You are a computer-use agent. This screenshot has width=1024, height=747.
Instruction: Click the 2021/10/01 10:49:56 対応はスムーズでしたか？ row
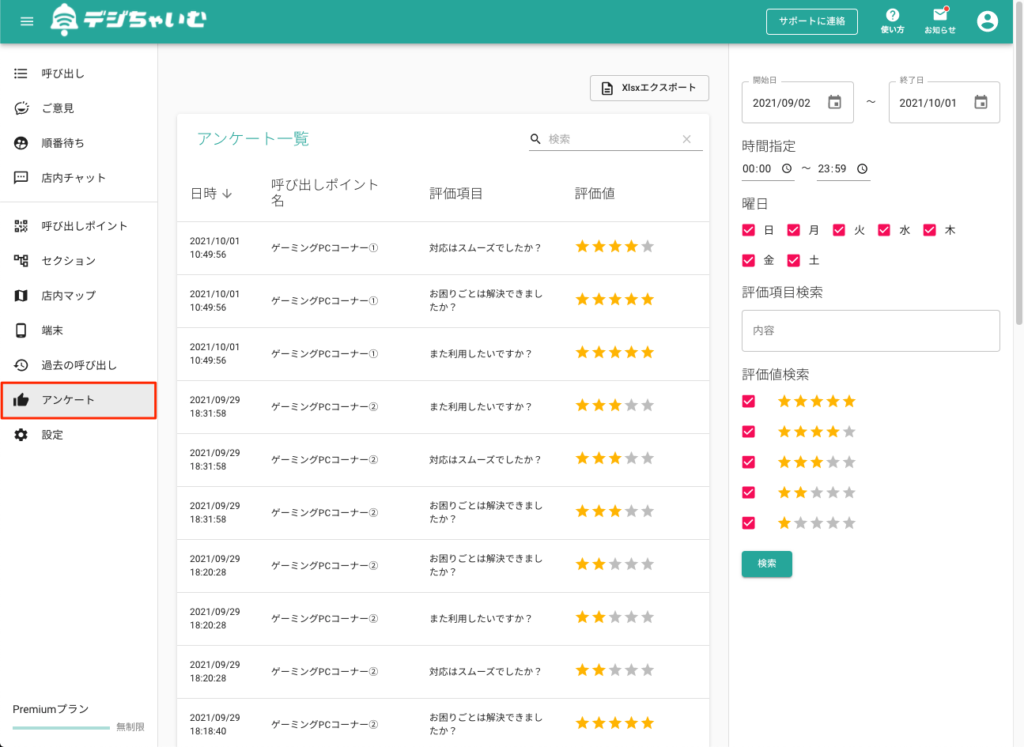tap(443, 247)
